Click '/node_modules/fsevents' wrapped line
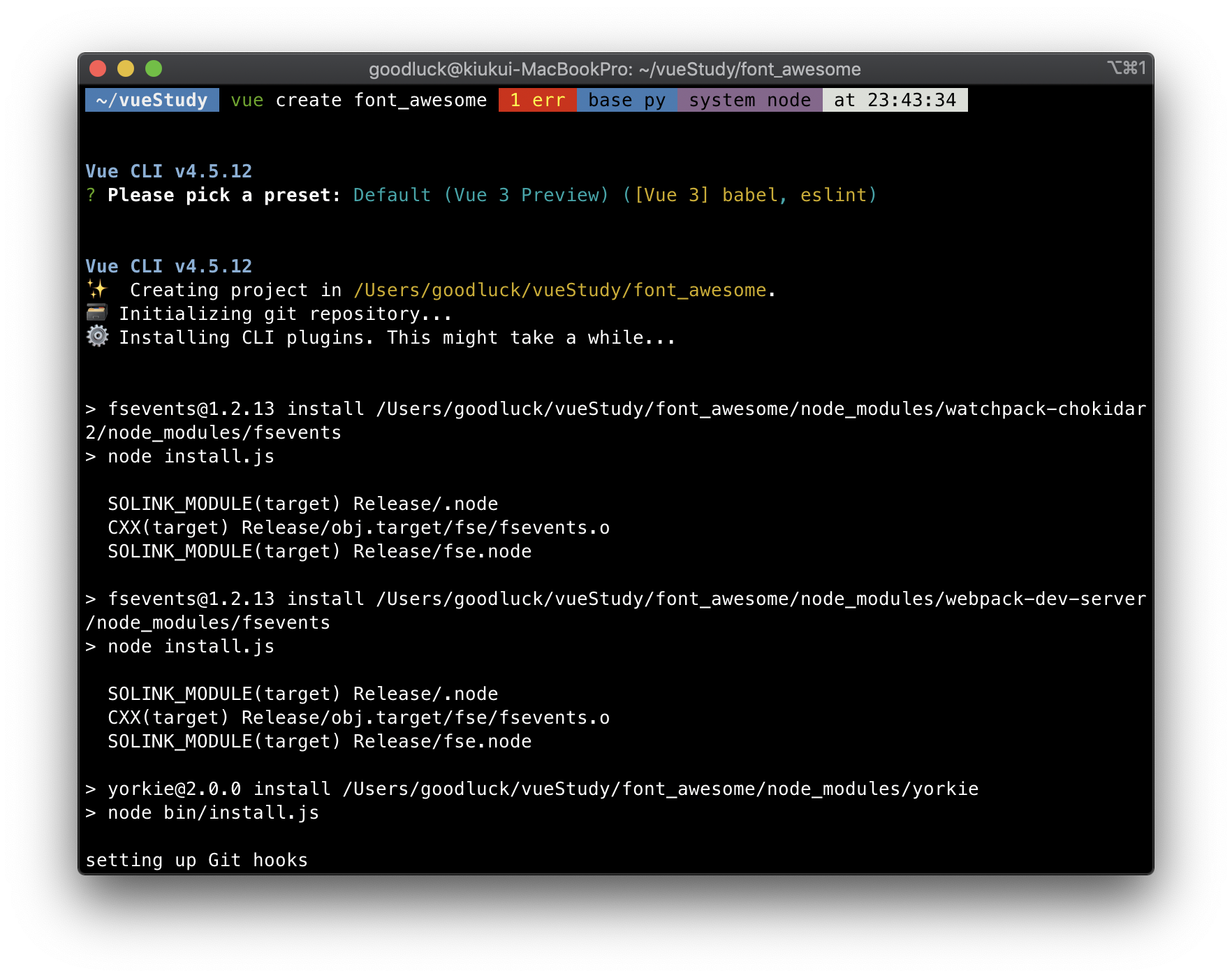This screenshot has height=978, width=1232. (208, 622)
